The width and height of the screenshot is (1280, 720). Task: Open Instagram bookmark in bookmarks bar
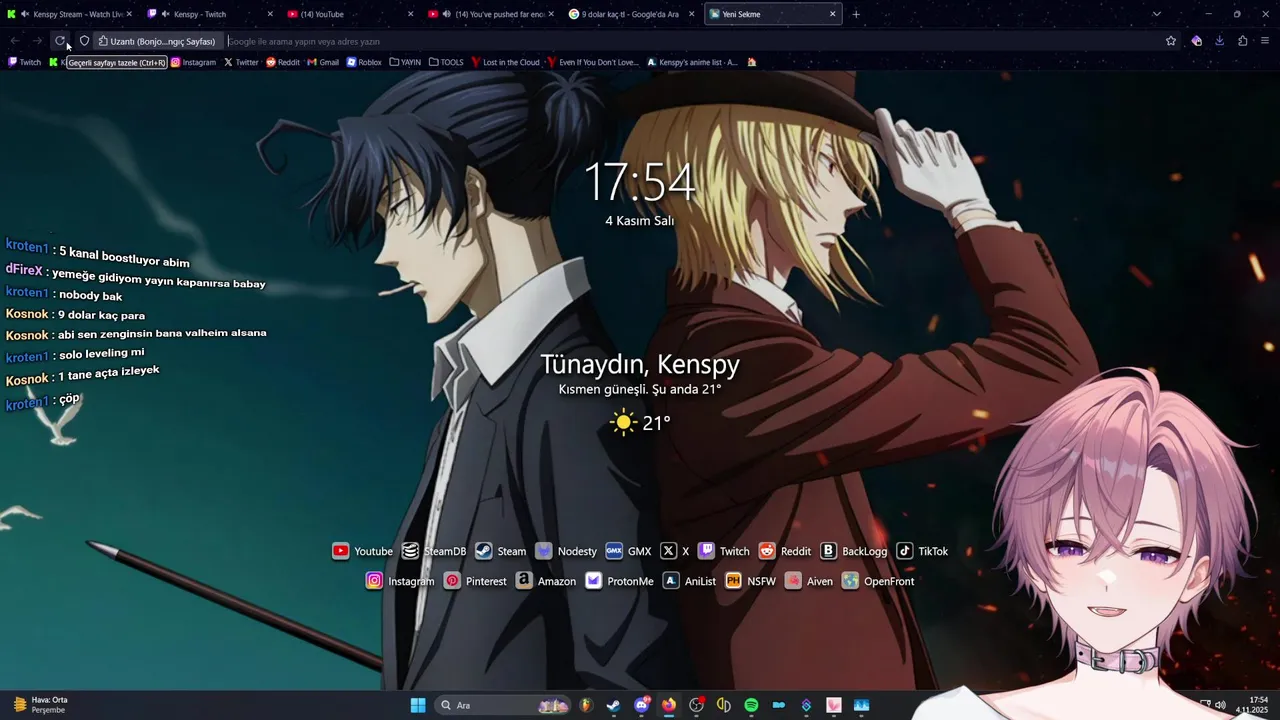(x=193, y=62)
